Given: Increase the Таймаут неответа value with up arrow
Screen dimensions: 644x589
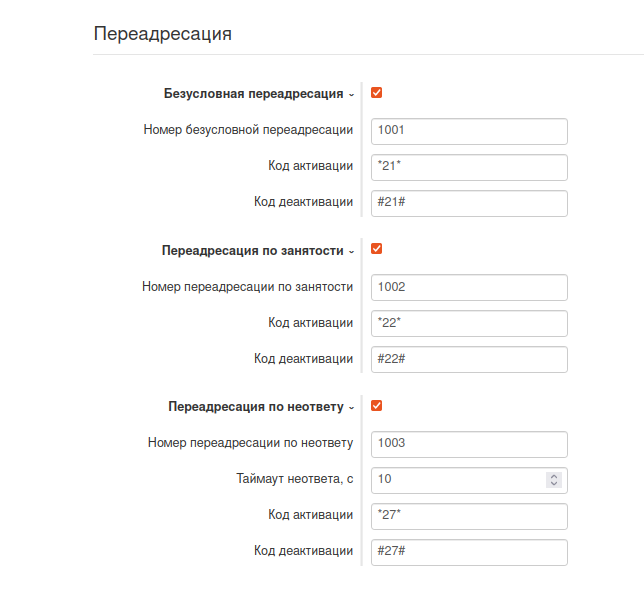Looking at the screenshot, I should (554, 476).
